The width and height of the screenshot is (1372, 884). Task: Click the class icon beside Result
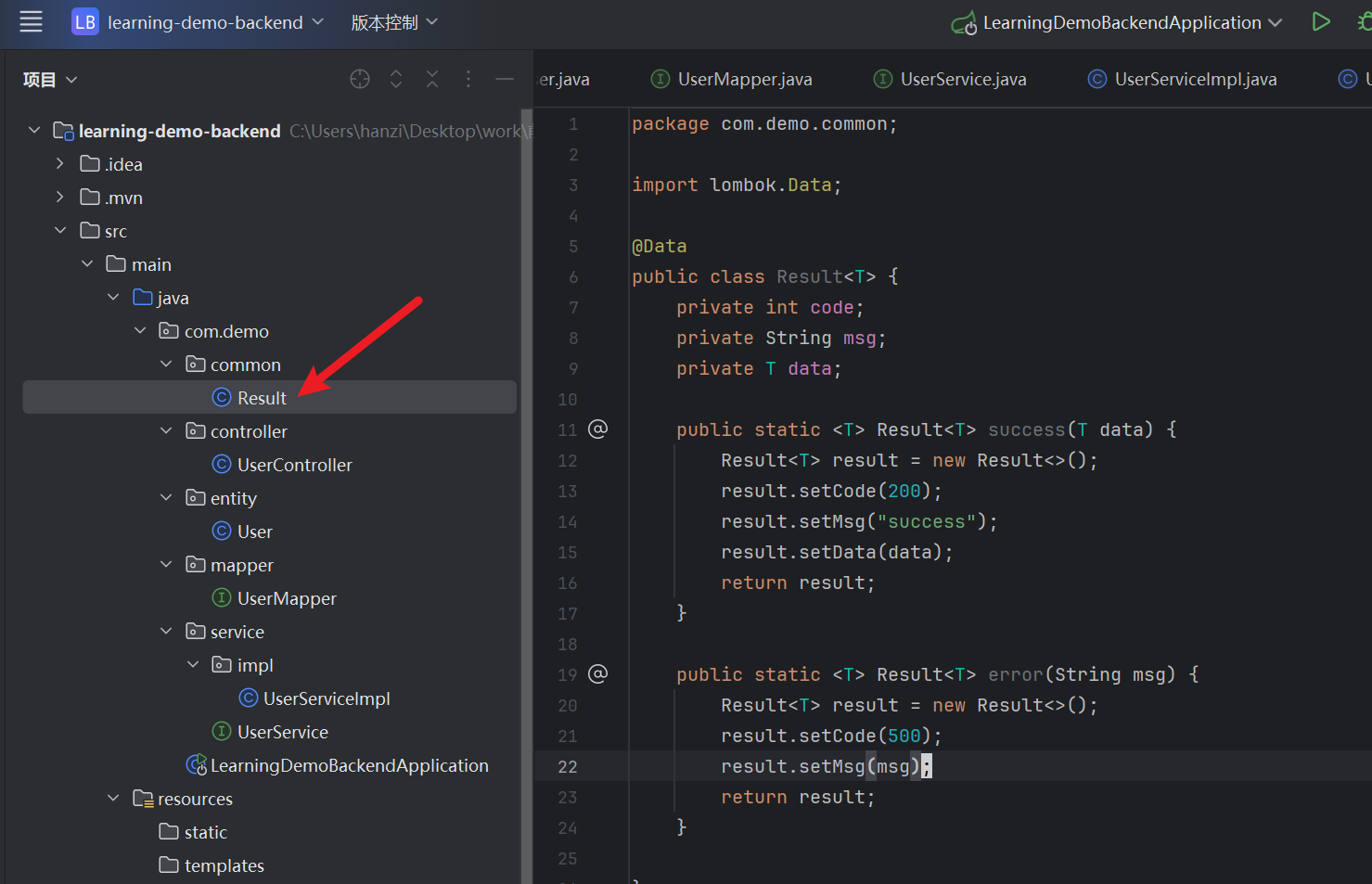coord(222,397)
